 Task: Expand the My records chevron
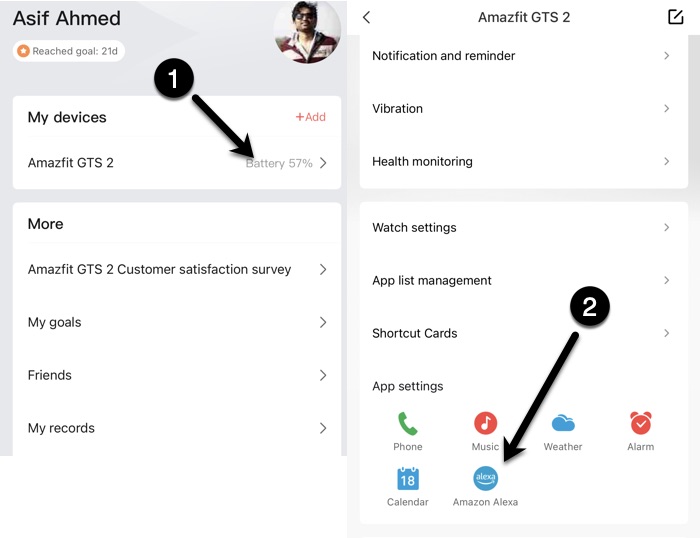323,428
